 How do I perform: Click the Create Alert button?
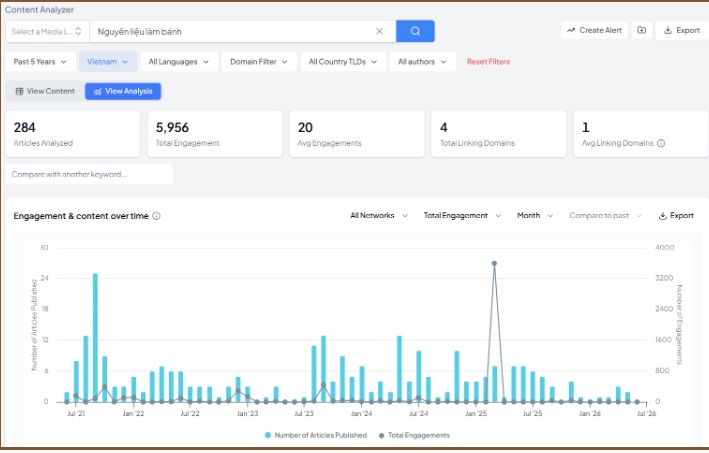594,30
